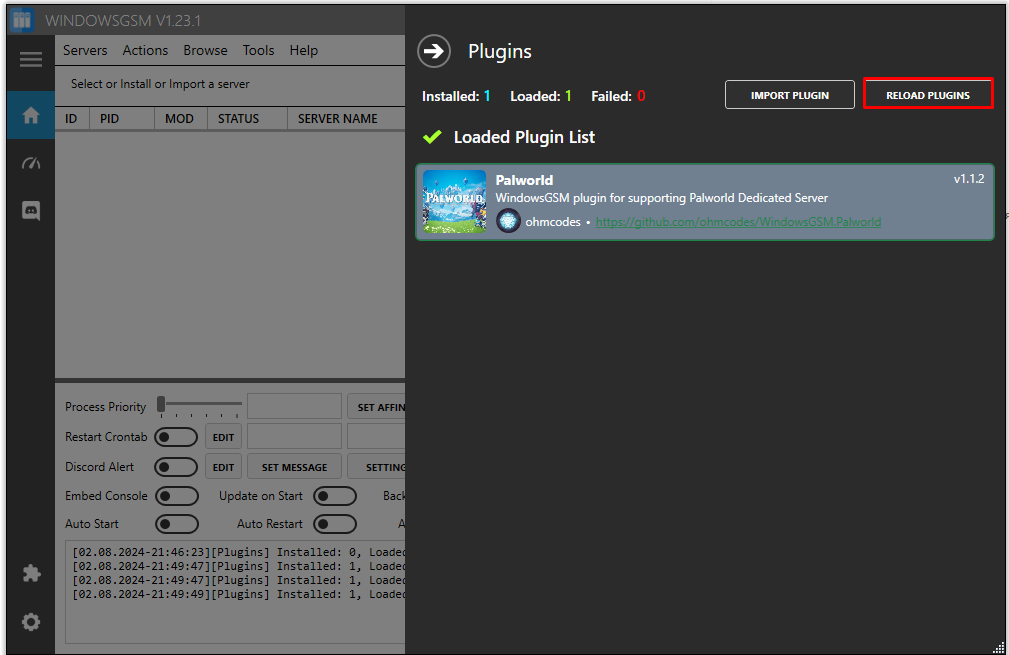Open the Help menu
Screen dimensions: 1009x655
tap(304, 50)
